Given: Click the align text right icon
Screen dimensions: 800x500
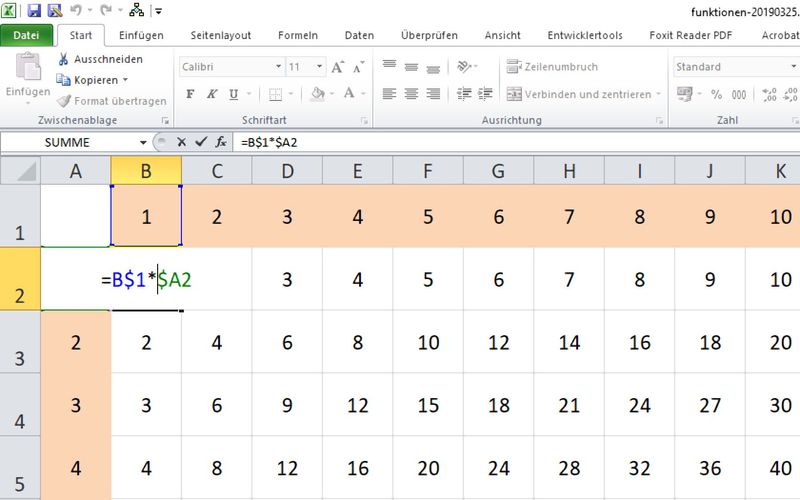Looking at the screenshot, I should (x=433, y=94).
